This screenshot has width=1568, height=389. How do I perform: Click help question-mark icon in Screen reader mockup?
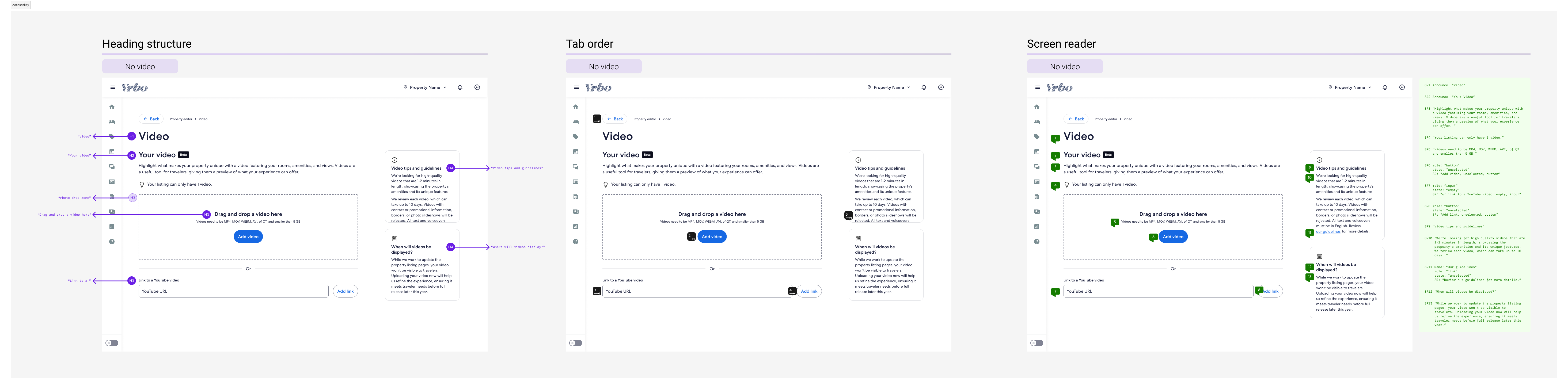[1037, 242]
